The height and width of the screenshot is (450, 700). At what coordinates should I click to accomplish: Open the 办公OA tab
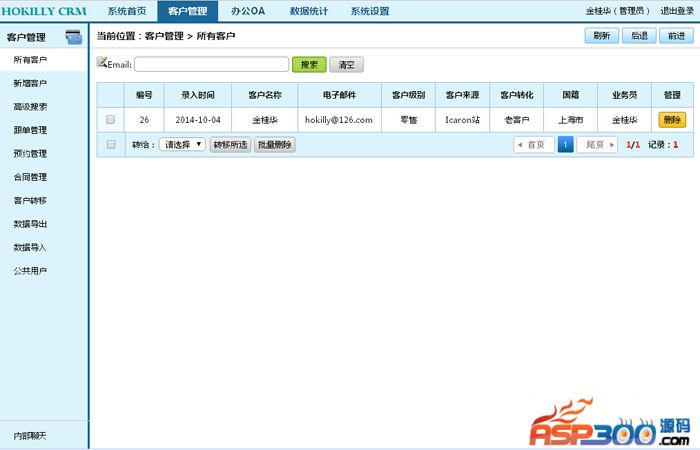(247, 11)
